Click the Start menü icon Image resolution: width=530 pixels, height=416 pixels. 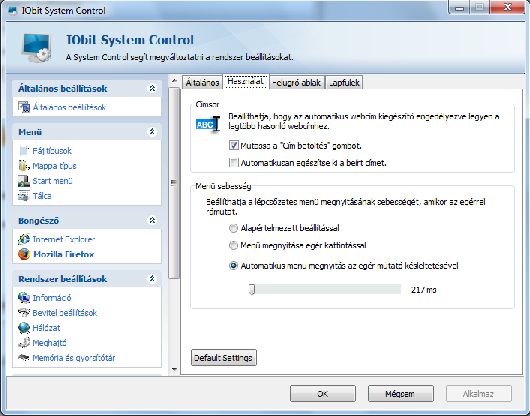[24, 181]
